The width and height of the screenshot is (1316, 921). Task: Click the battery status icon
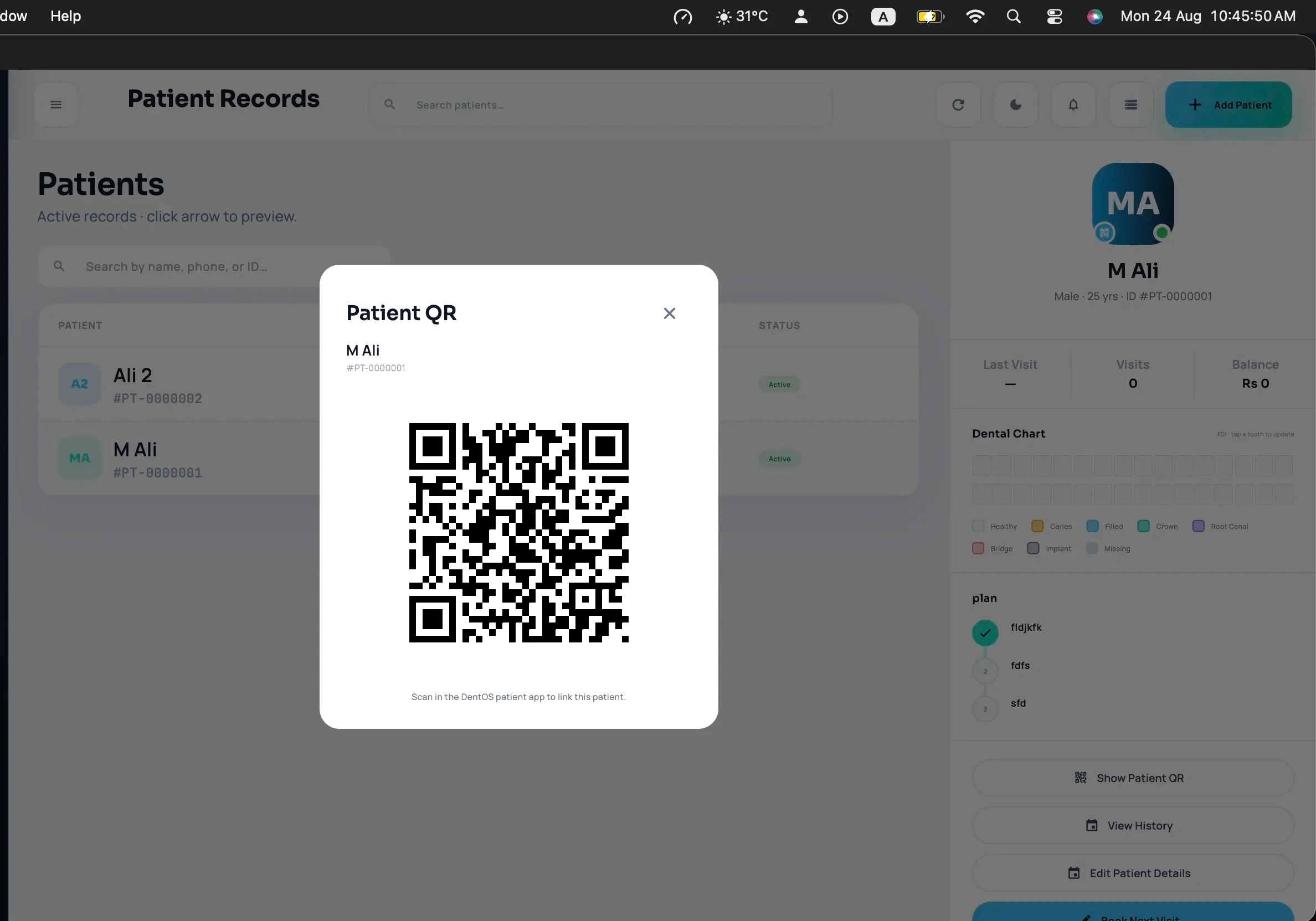[x=931, y=17]
